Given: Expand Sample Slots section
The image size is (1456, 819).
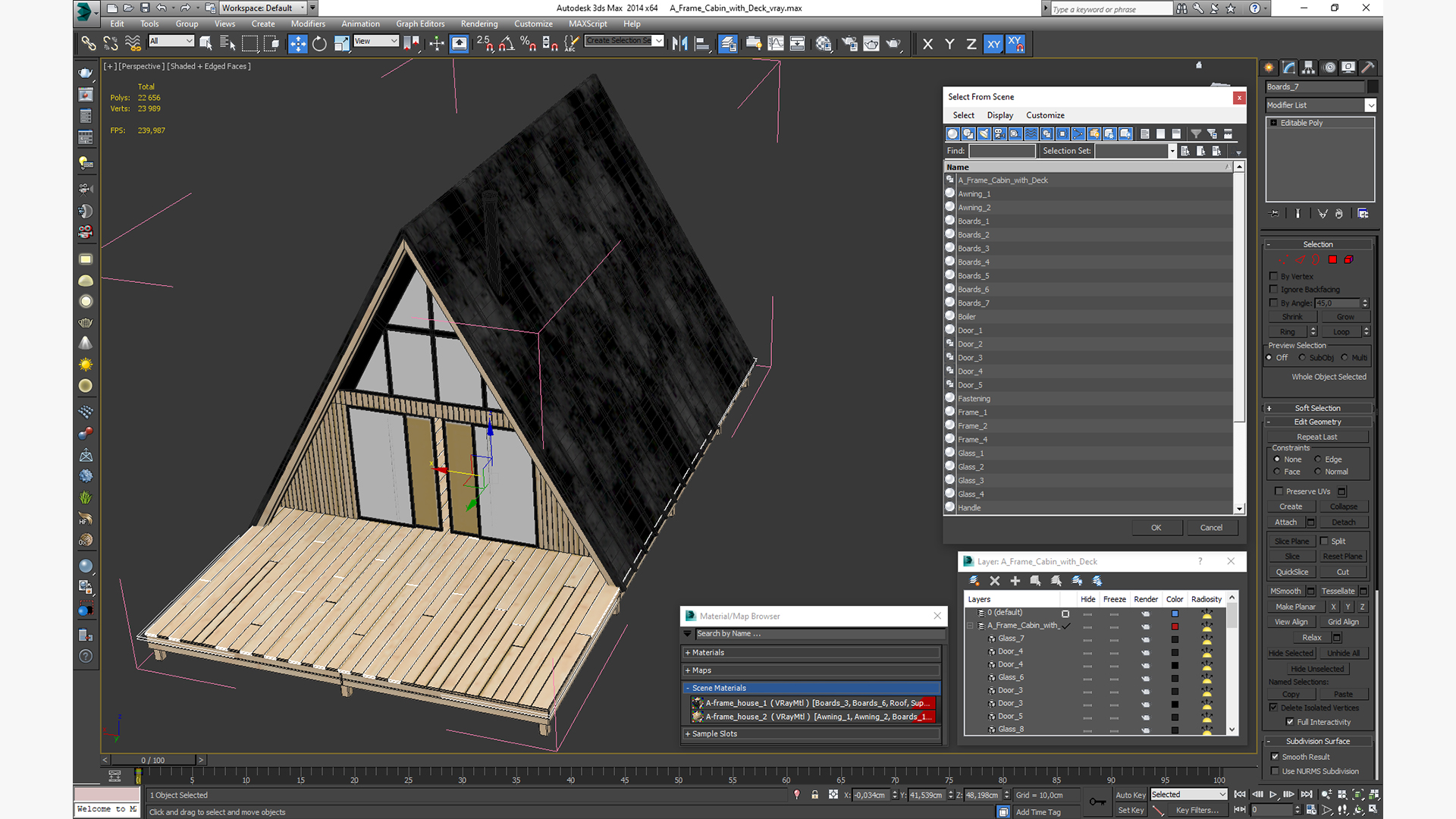Looking at the screenshot, I should tap(811, 734).
